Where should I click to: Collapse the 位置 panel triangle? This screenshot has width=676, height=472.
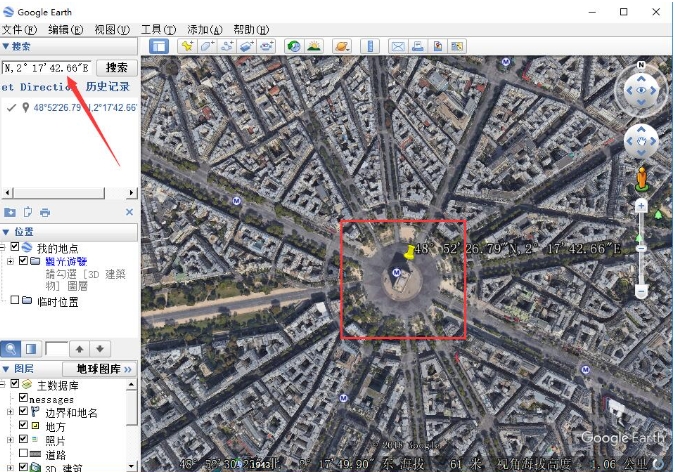tap(6, 232)
